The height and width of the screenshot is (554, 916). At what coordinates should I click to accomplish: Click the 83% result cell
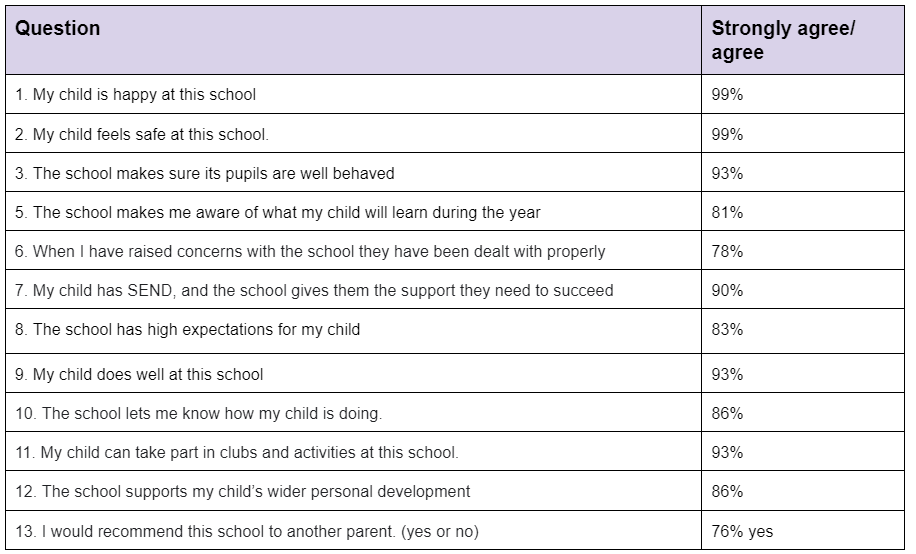coord(803,331)
